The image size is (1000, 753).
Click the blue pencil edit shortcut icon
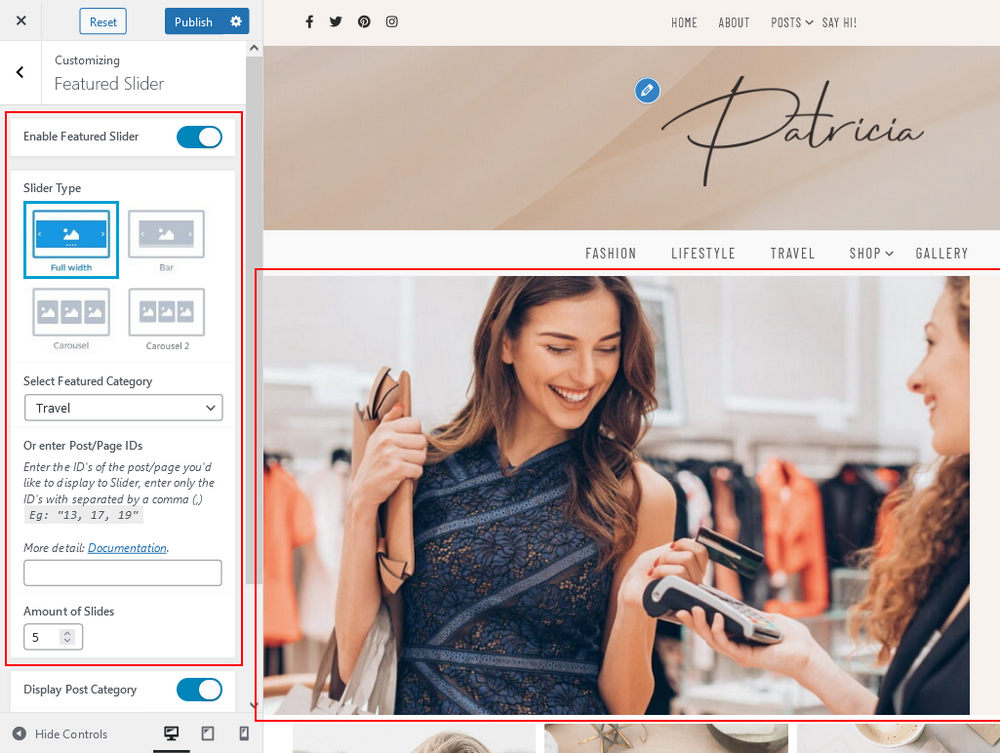click(647, 91)
